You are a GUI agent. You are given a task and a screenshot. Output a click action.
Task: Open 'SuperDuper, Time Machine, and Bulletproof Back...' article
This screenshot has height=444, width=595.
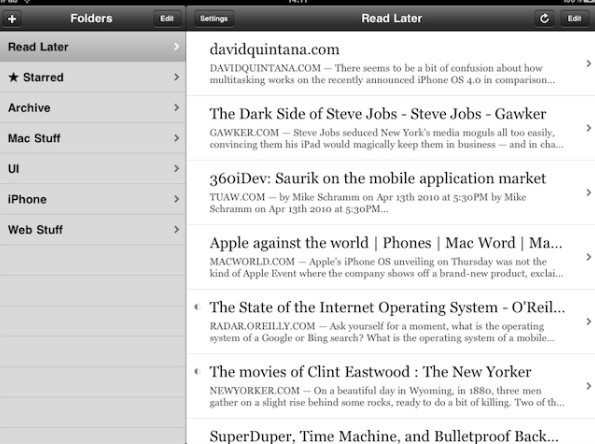pos(384,436)
